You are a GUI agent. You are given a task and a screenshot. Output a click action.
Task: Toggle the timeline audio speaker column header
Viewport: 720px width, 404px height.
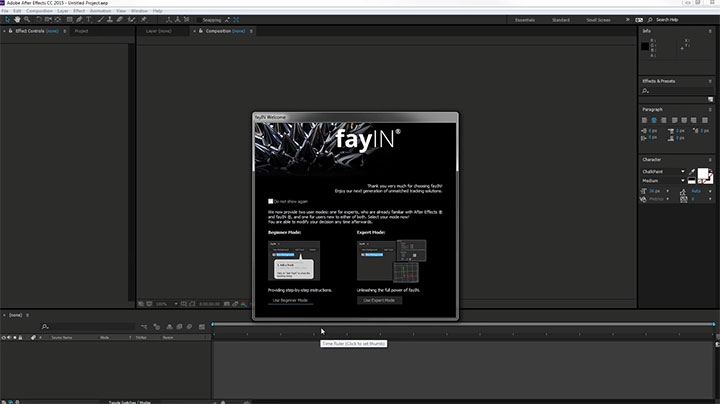click(9, 337)
